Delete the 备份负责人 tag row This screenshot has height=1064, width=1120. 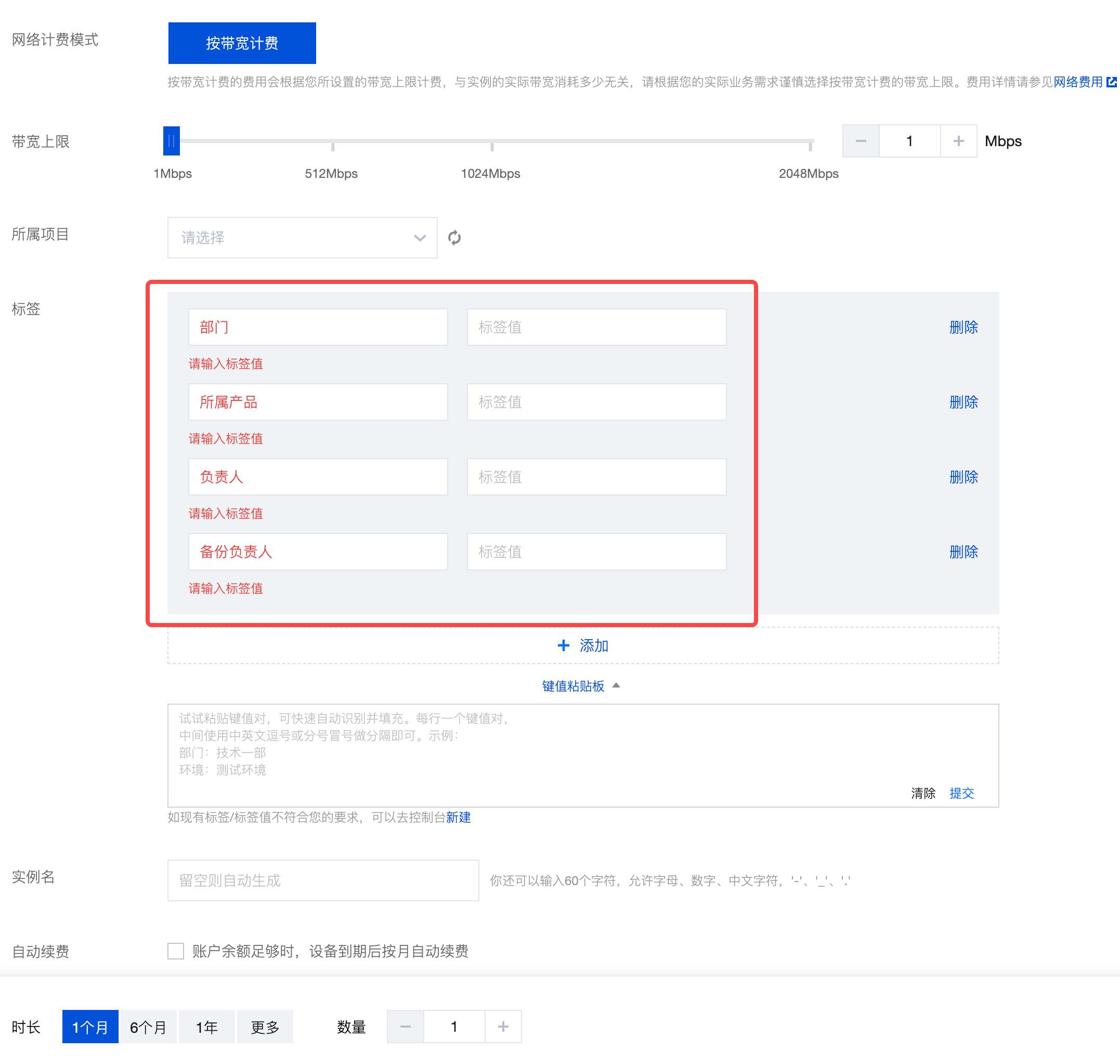point(963,552)
